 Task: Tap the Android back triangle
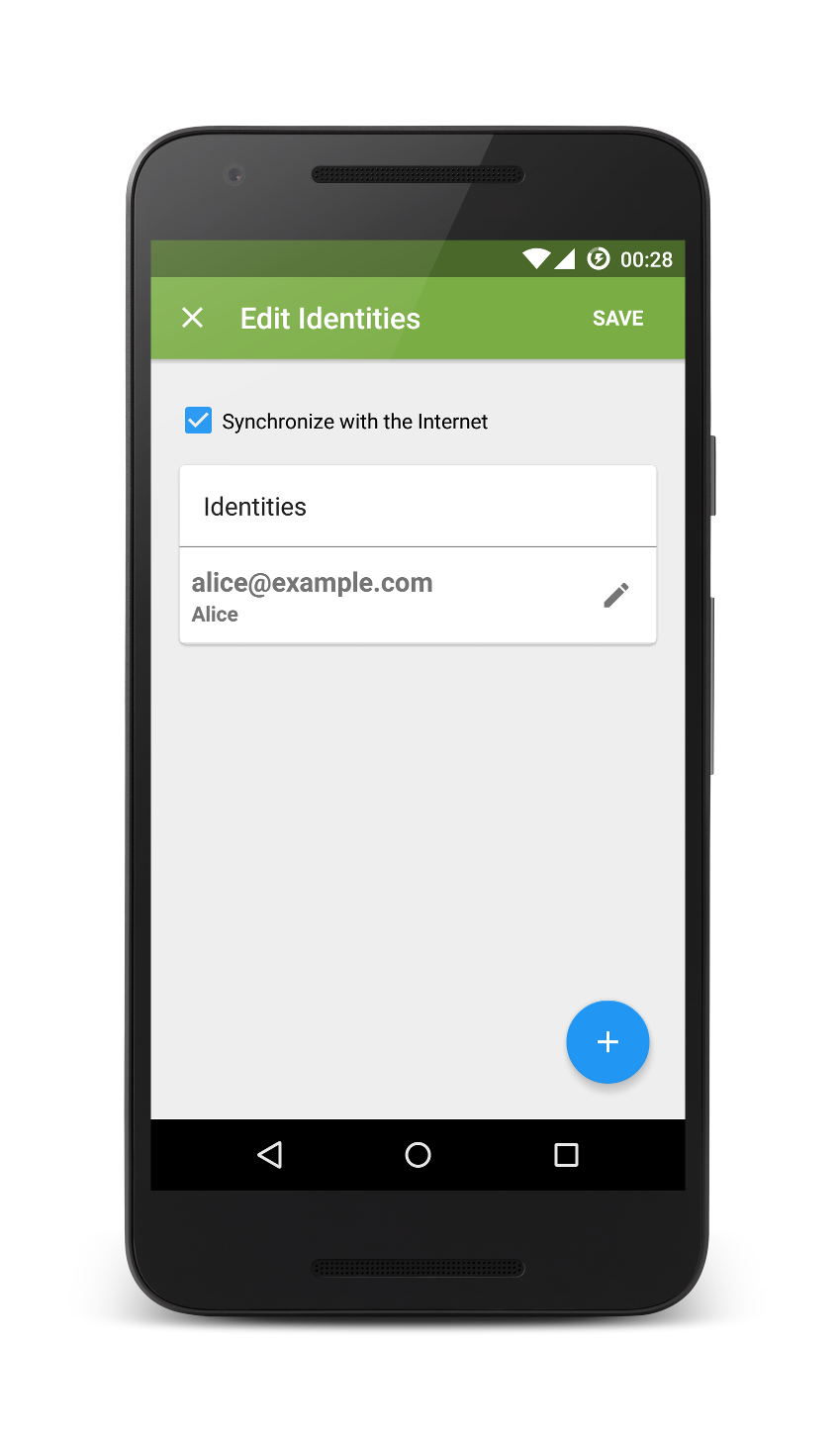coord(270,1155)
